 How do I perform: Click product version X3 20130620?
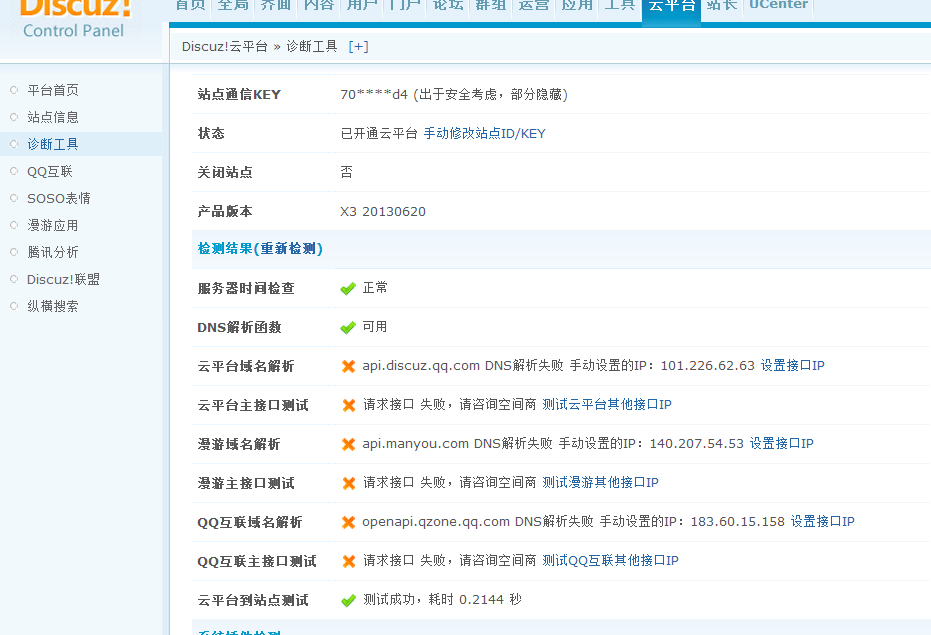coord(383,212)
